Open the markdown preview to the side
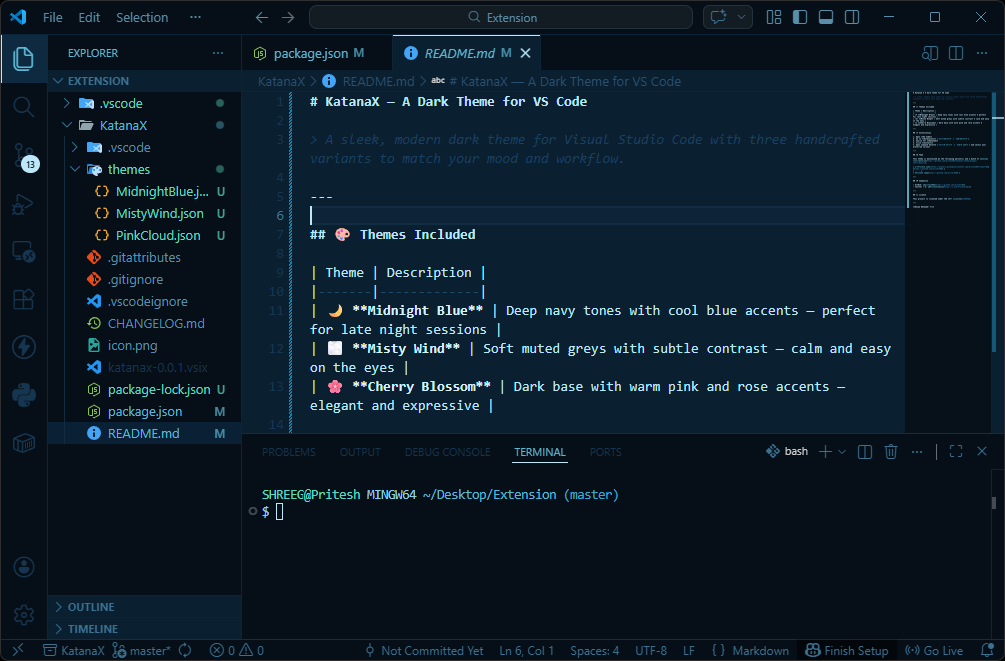Viewport: 1005px width, 661px height. [x=929, y=53]
